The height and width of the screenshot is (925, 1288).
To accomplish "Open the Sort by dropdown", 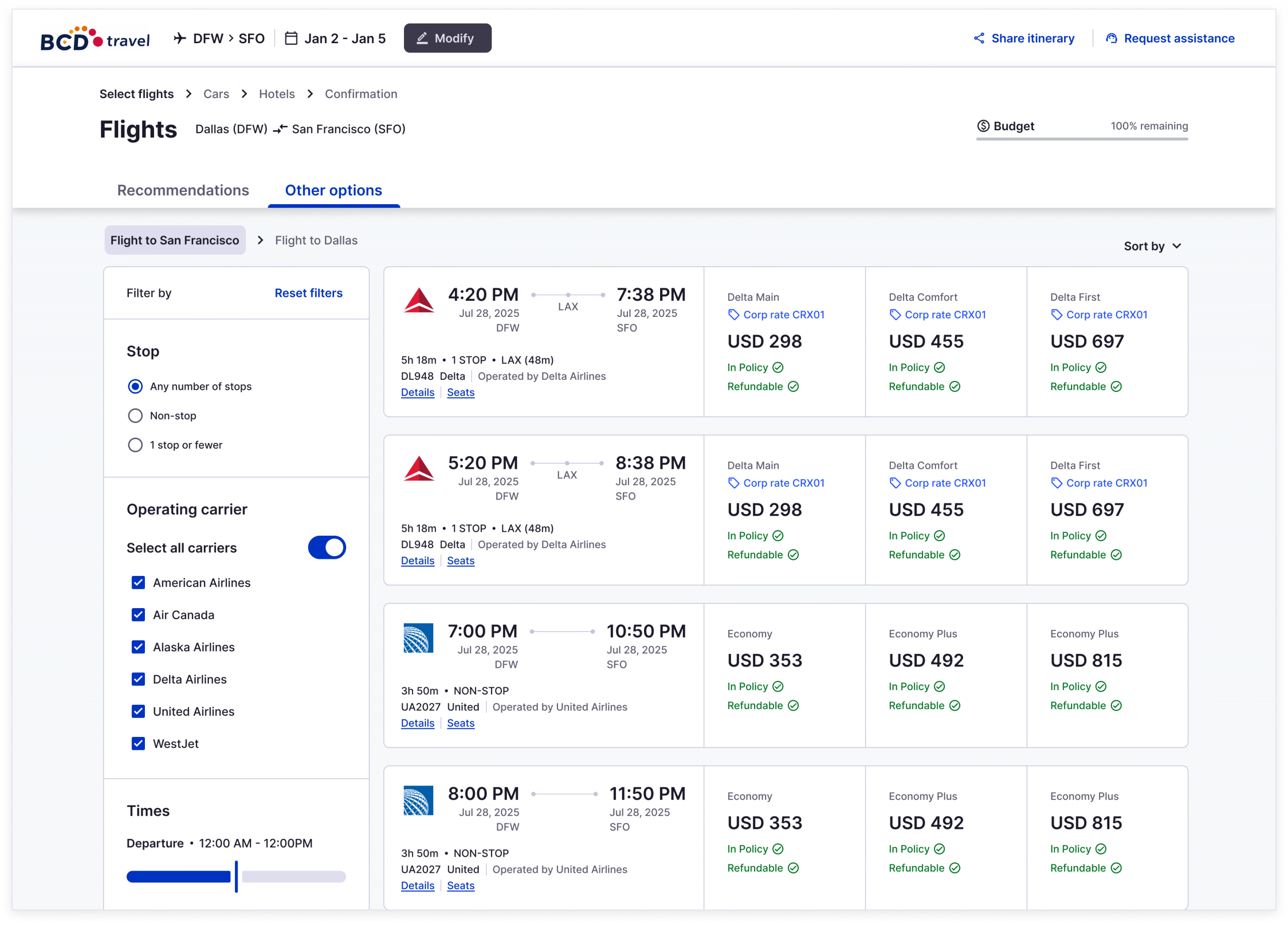I will click(x=1152, y=246).
